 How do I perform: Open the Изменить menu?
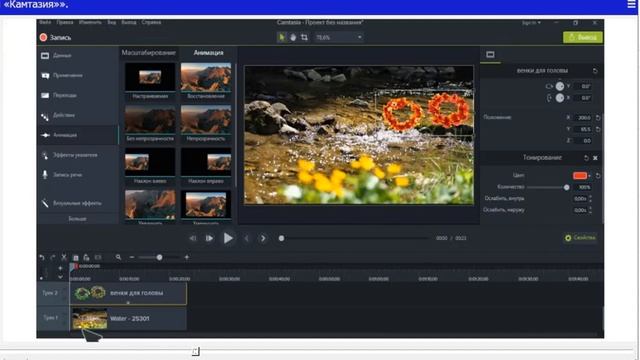(x=90, y=22)
